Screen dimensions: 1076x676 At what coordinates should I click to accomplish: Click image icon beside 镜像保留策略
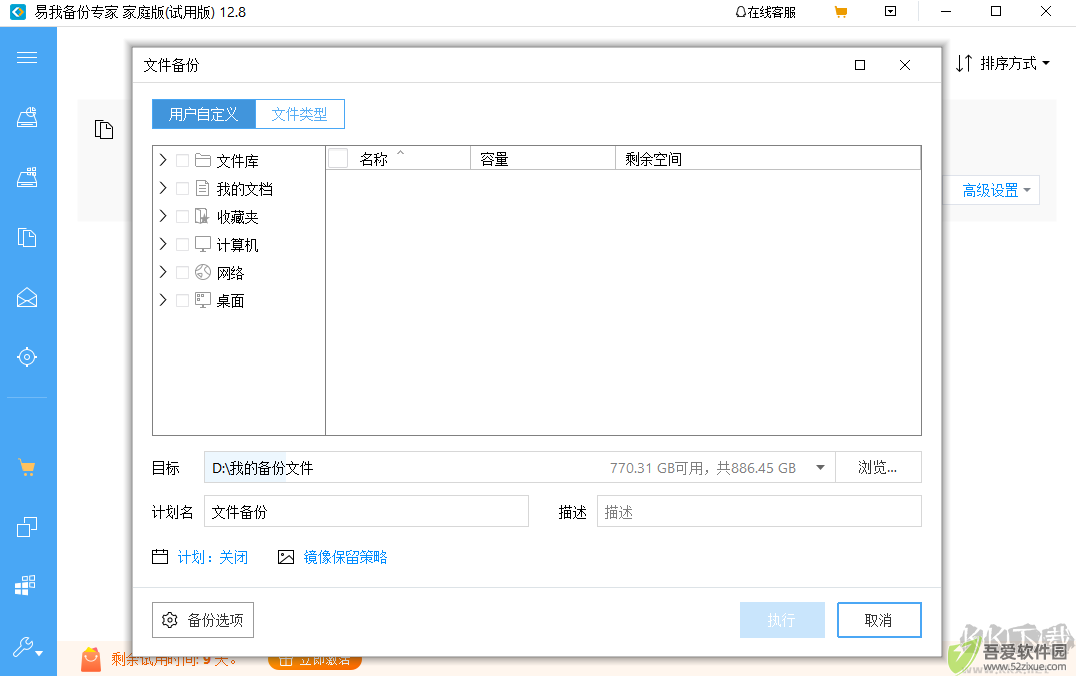pyautogui.click(x=286, y=557)
